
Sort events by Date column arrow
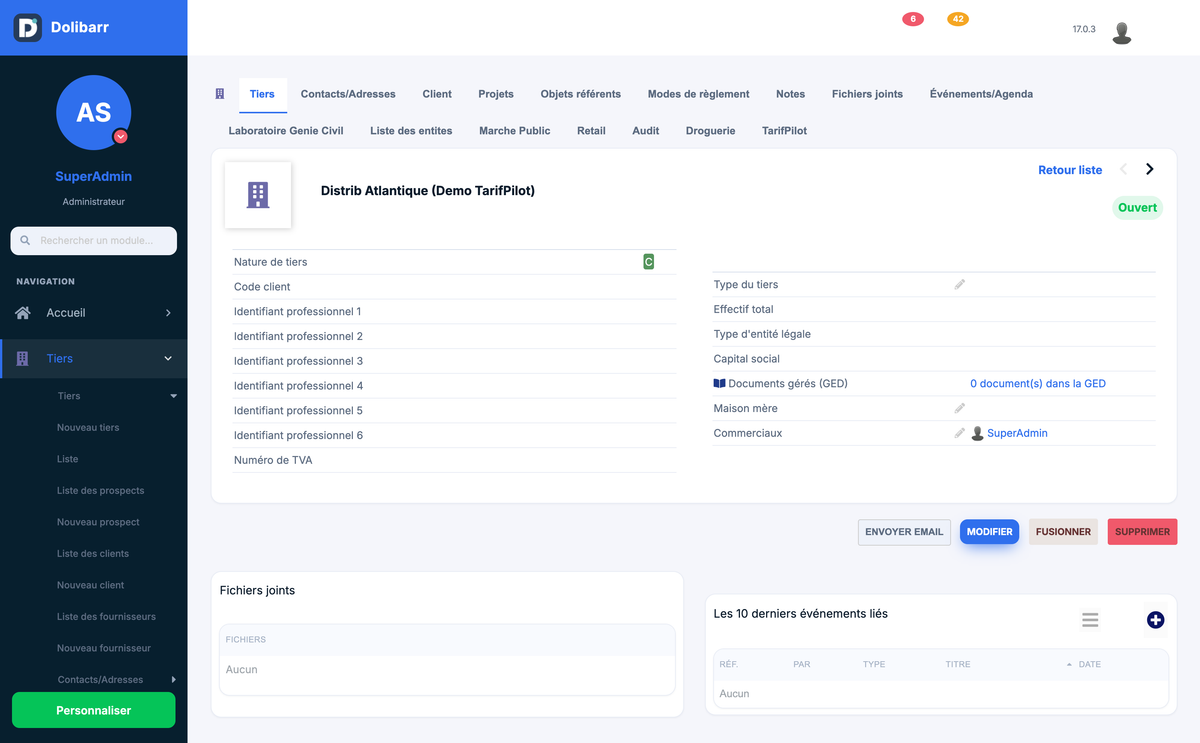[1069, 664]
